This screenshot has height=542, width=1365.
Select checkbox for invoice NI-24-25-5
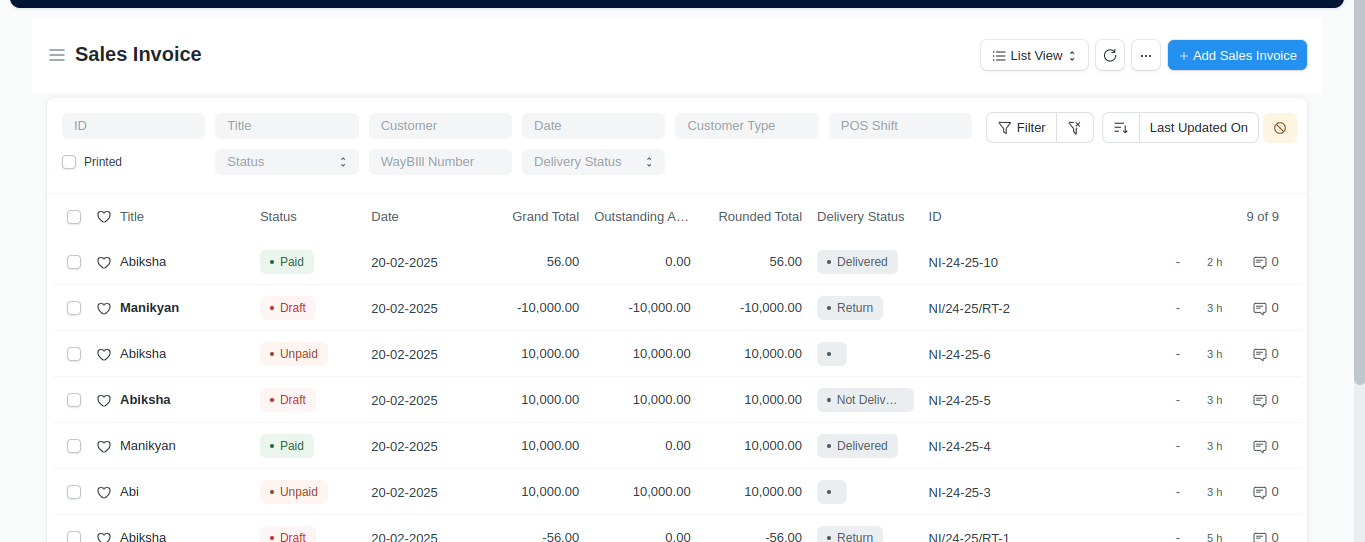coord(74,400)
